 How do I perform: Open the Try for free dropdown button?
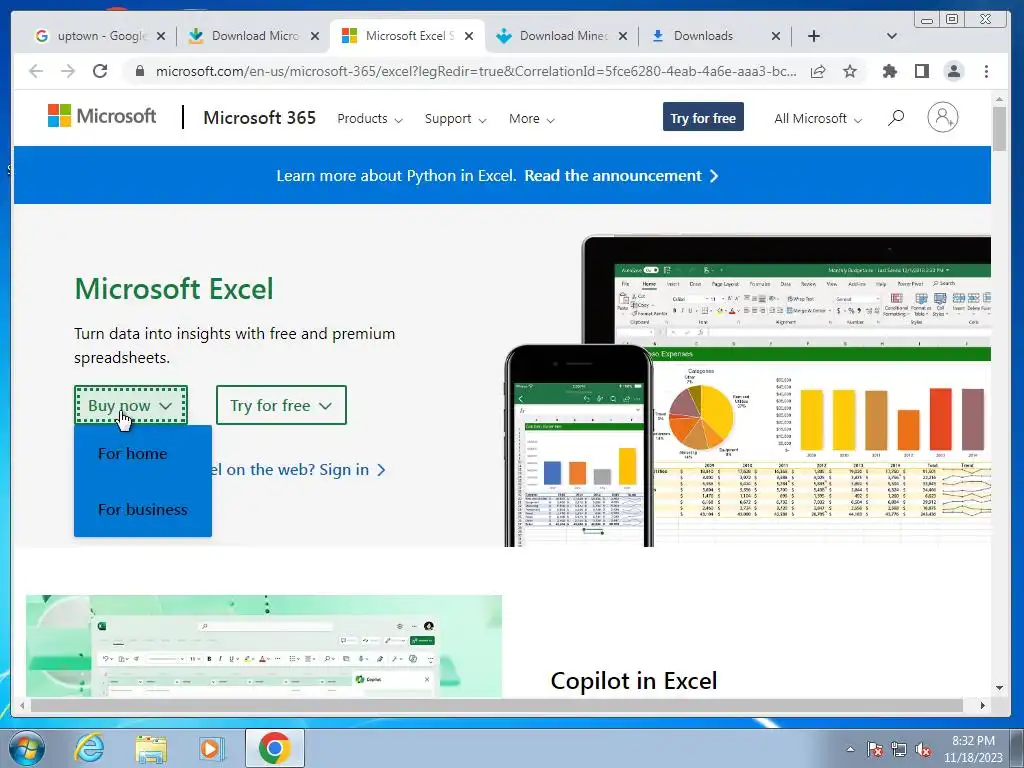click(x=281, y=406)
